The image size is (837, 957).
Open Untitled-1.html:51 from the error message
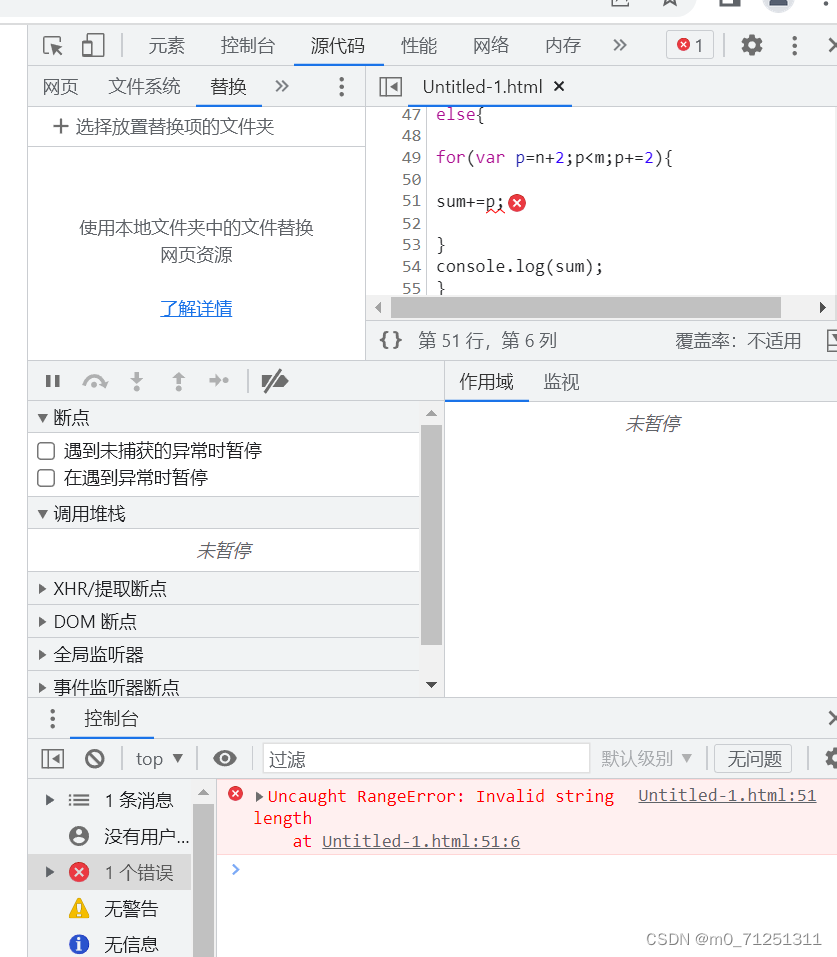coord(726,795)
